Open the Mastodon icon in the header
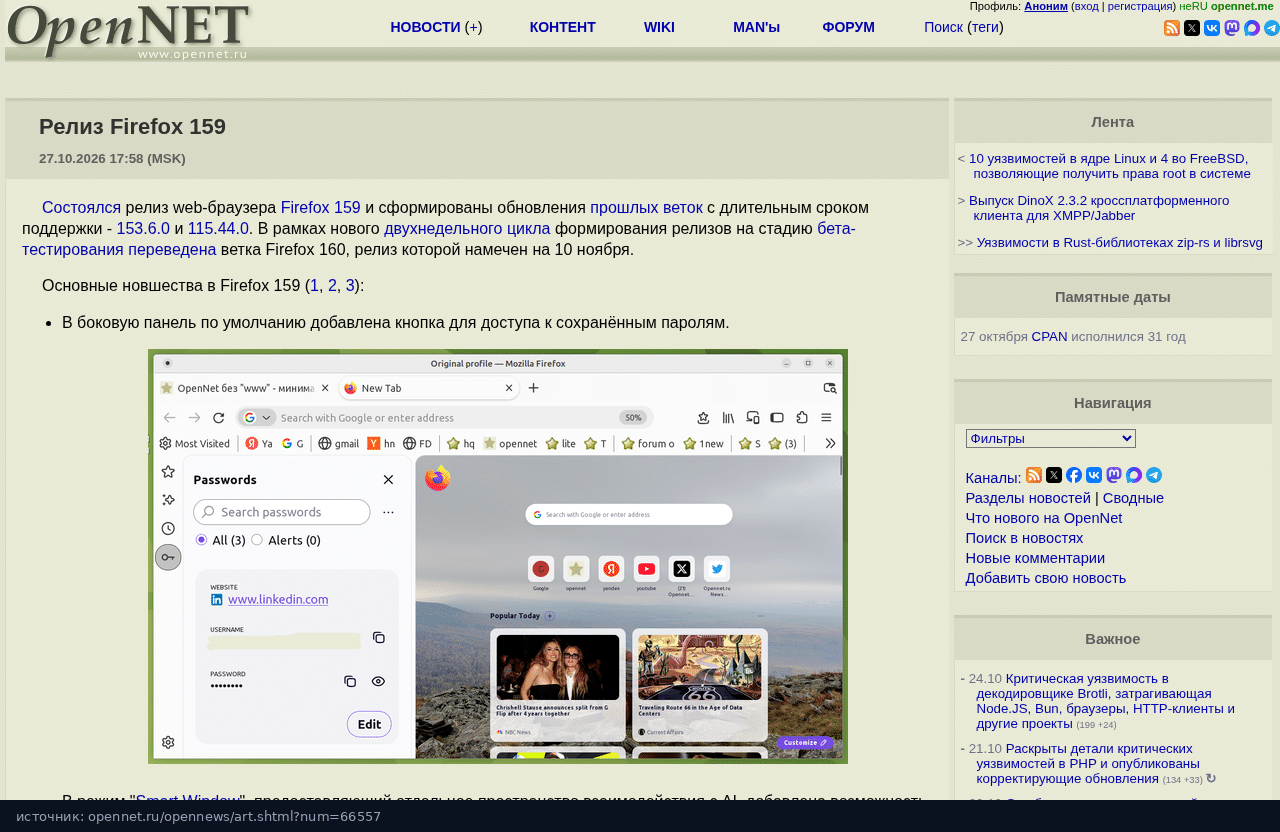The height and width of the screenshot is (832, 1280). 1232,28
